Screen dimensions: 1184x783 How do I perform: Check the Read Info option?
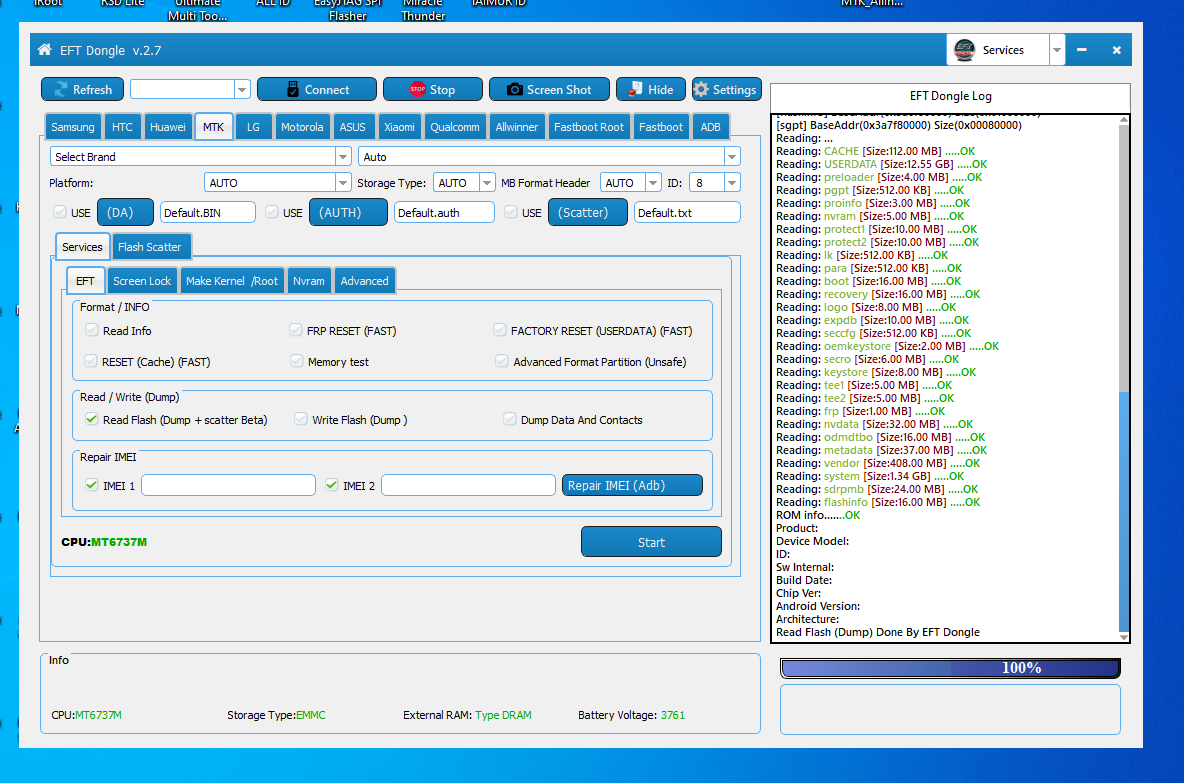pyautogui.click(x=91, y=330)
